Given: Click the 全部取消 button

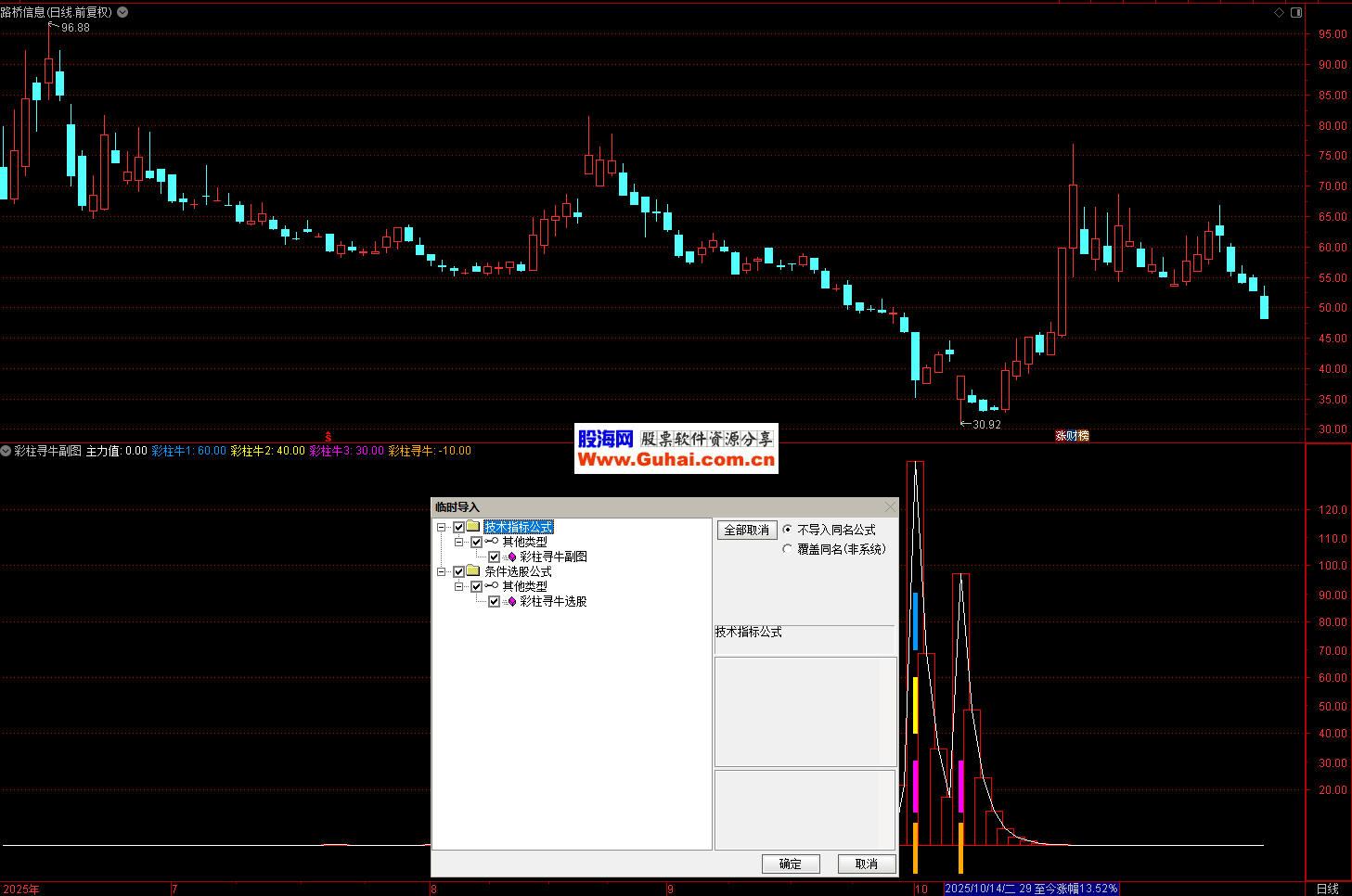Looking at the screenshot, I should pyautogui.click(x=746, y=530).
